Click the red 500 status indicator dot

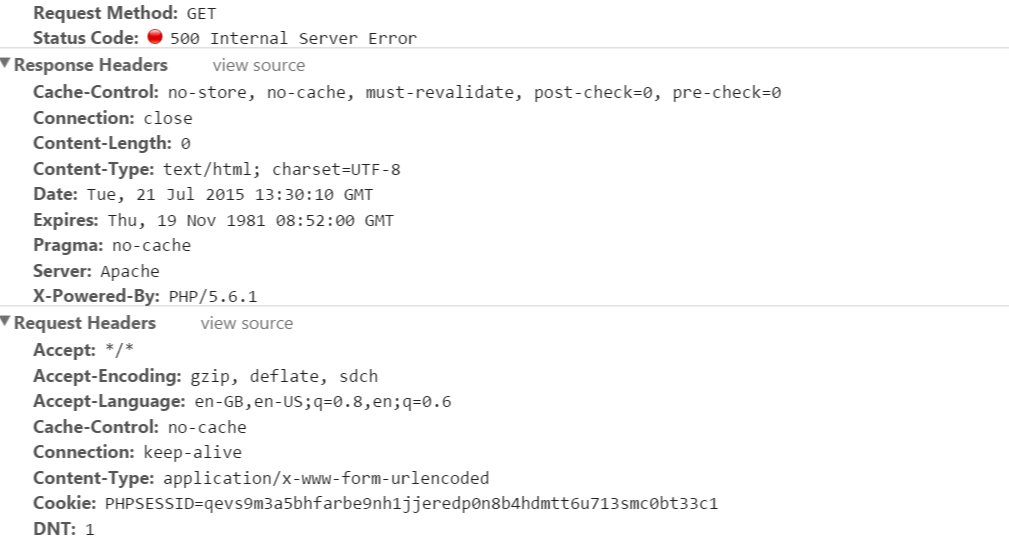[x=154, y=38]
